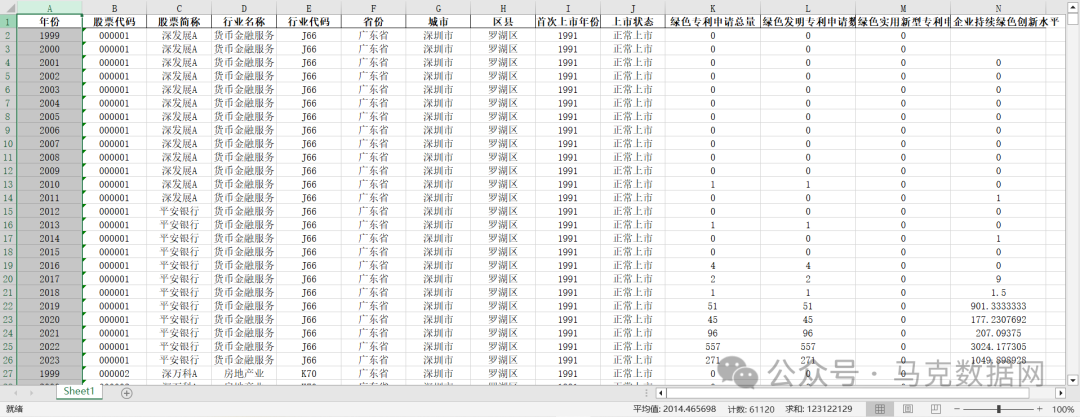Viewport: 1080px width, 417px height.
Task: Select column D header
Action: pyautogui.click(x=244, y=8)
